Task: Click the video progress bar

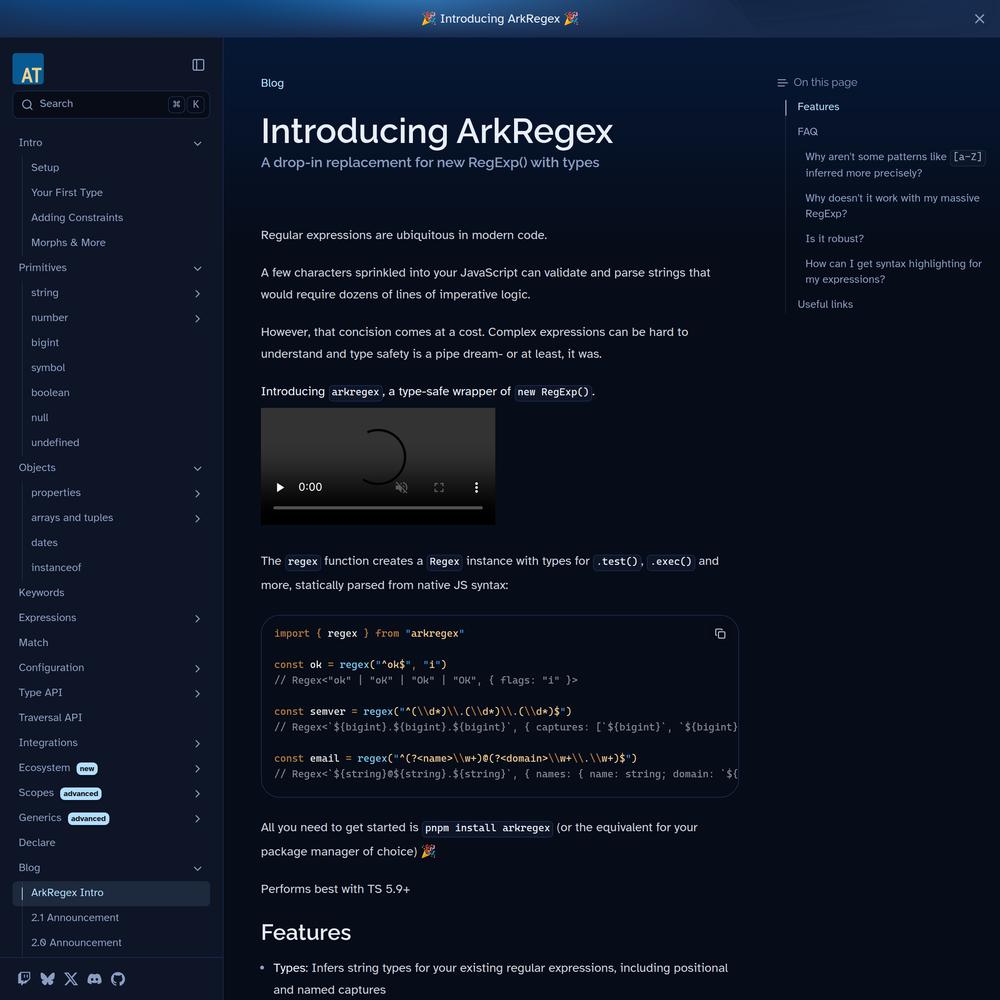Action: click(378, 508)
